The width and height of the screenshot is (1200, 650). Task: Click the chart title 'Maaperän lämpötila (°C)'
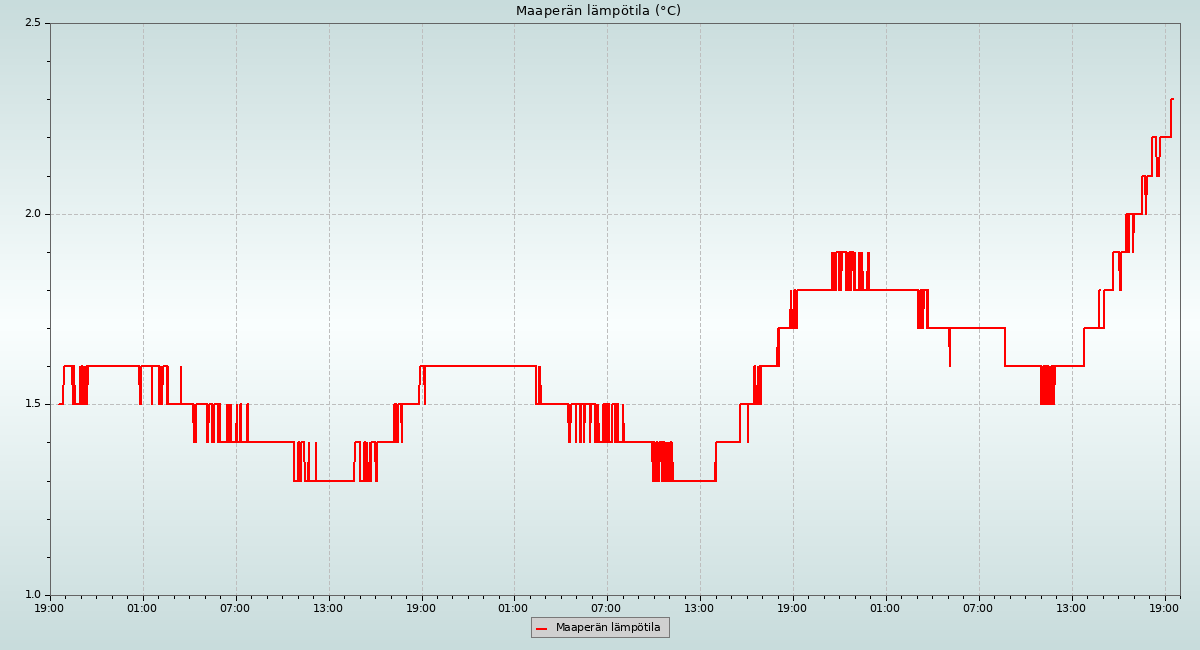coord(598,11)
